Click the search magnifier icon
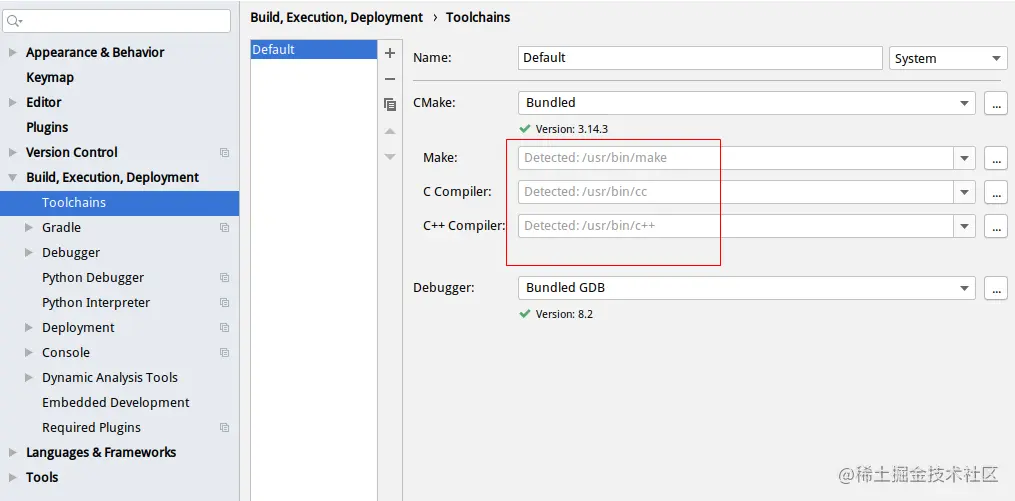 pyautogui.click(x=14, y=21)
